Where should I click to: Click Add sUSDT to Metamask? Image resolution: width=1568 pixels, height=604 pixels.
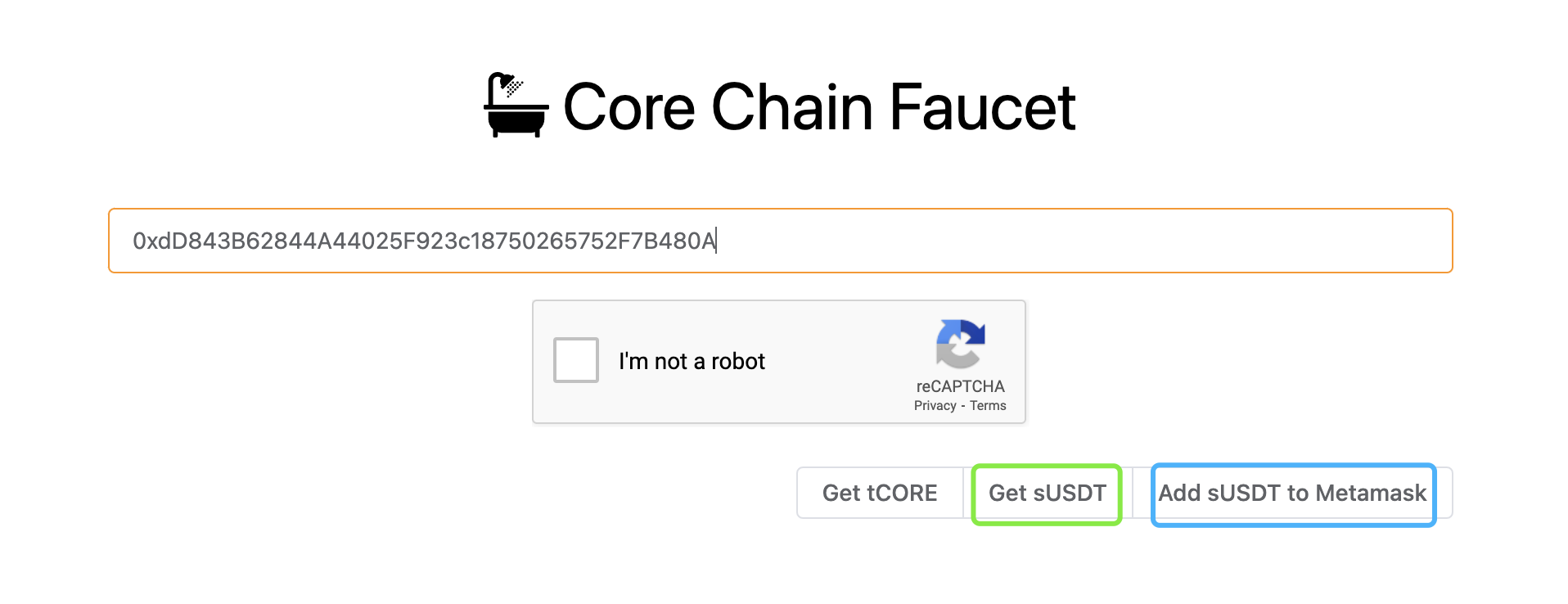[1292, 494]
